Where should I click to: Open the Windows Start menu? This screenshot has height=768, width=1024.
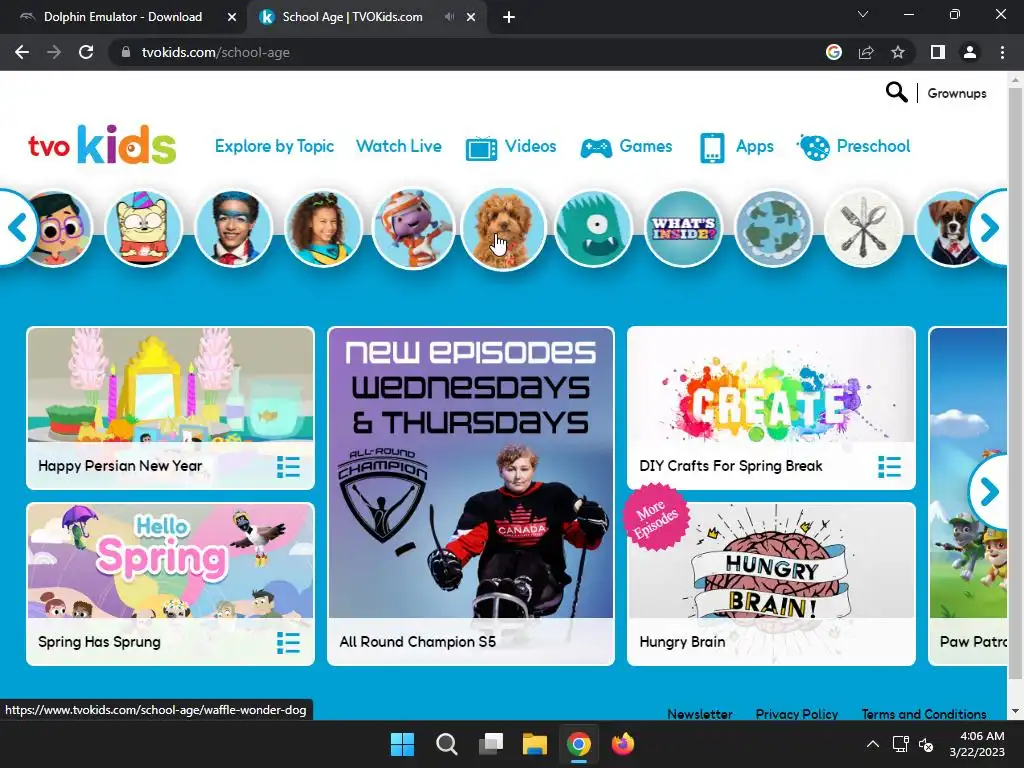click(x=402, y=744)
